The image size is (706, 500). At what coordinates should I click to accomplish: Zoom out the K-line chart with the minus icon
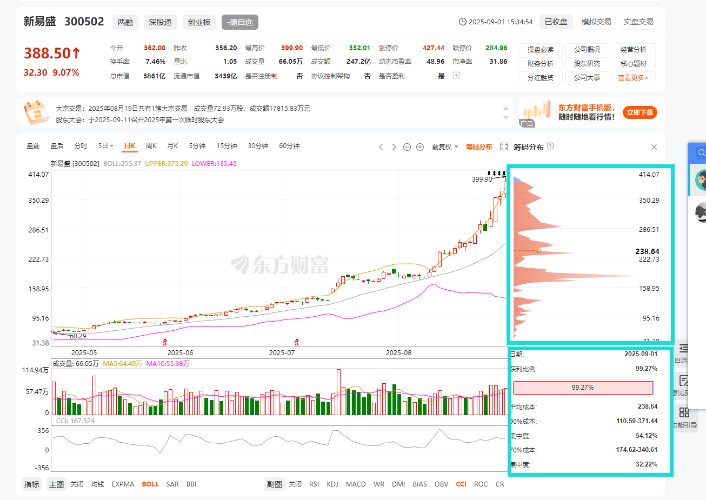tap(407, 147)
